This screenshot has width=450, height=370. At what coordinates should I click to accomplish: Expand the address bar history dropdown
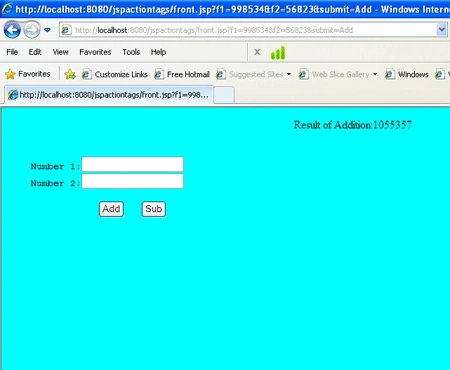click(x=441, y=30)
